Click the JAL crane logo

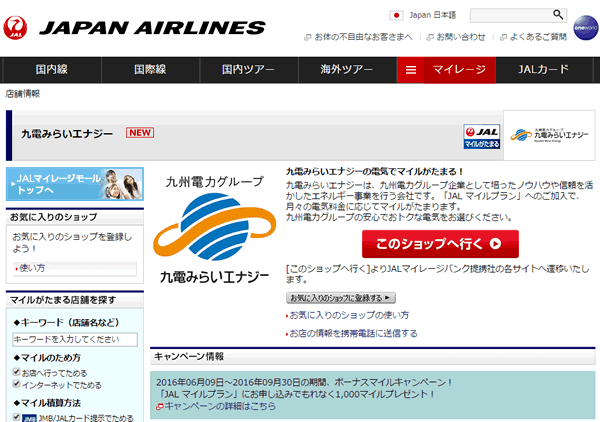16,26
